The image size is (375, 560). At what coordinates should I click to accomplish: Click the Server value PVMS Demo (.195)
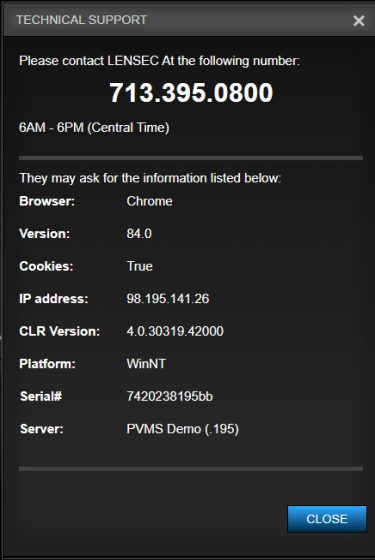click(x=182, y=429)
